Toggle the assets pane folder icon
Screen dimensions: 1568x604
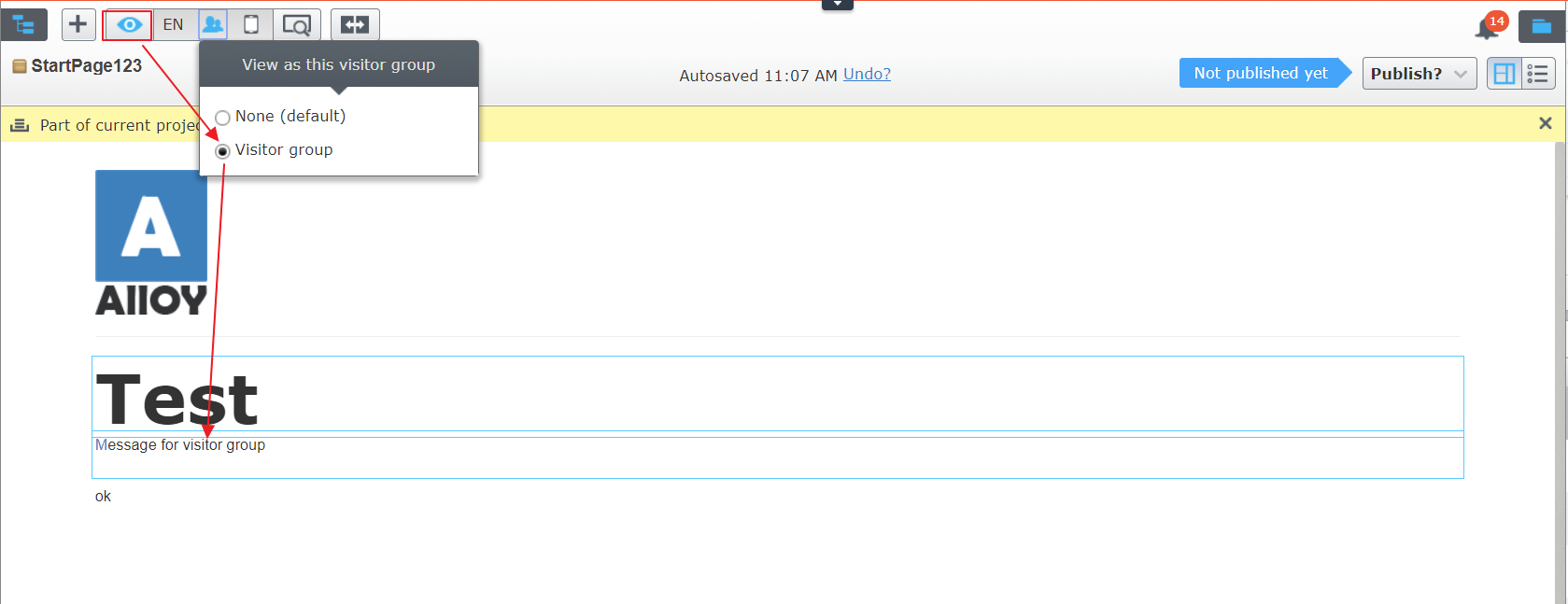pyautogui.click(x=1541, y=26)
